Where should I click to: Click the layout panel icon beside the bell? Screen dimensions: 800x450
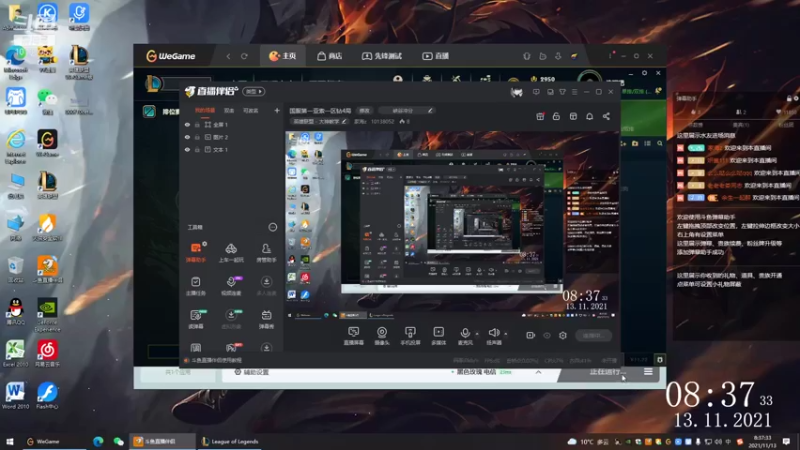[573, 116]
